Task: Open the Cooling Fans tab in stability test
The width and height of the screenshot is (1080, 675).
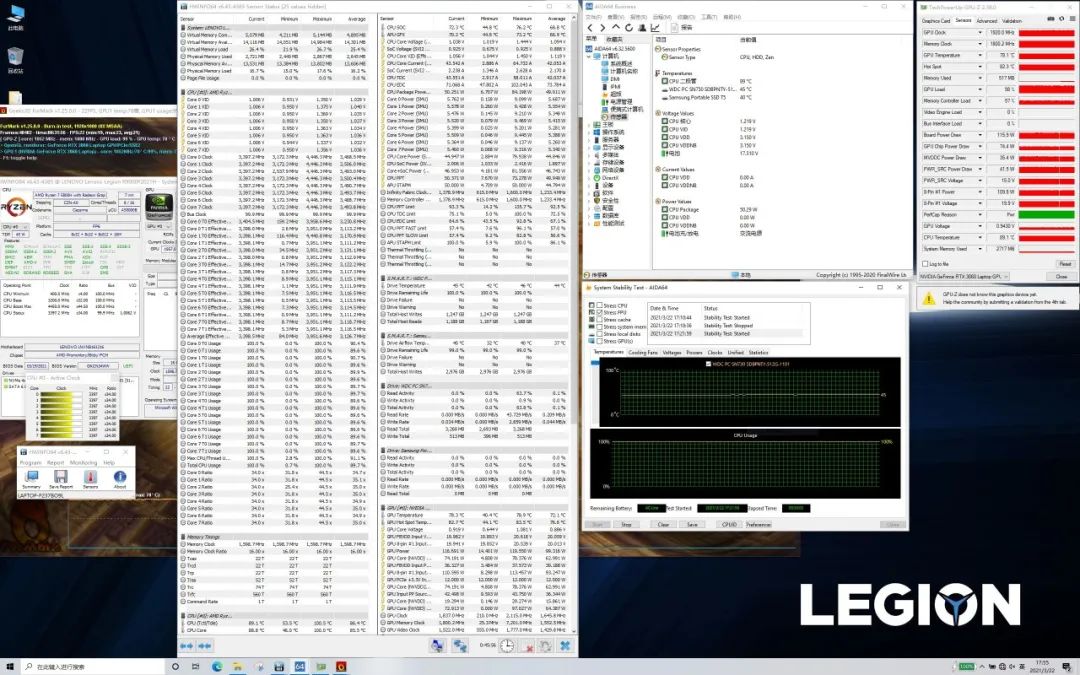Action: (643, 352)
